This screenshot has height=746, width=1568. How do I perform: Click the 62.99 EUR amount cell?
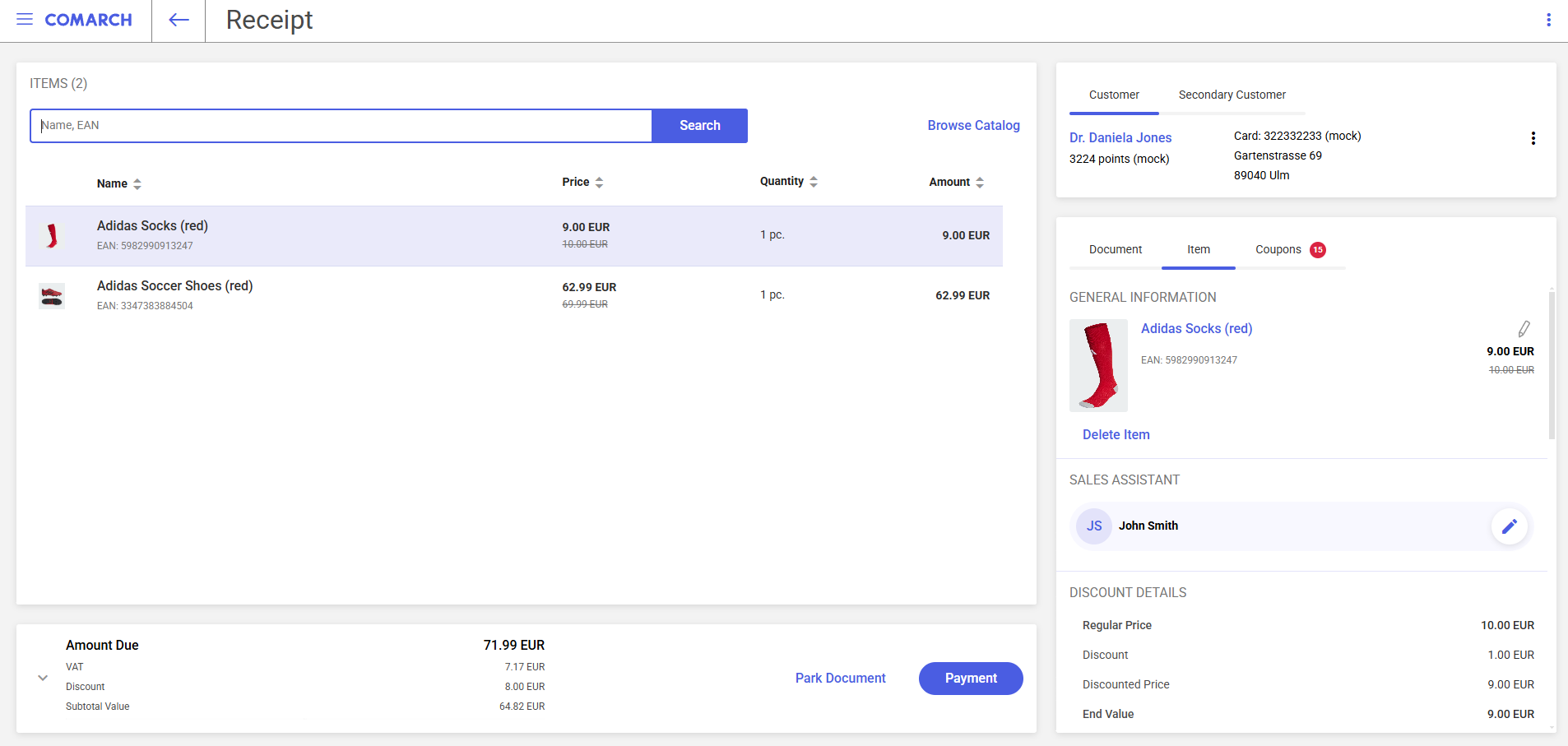pos(963,295)
